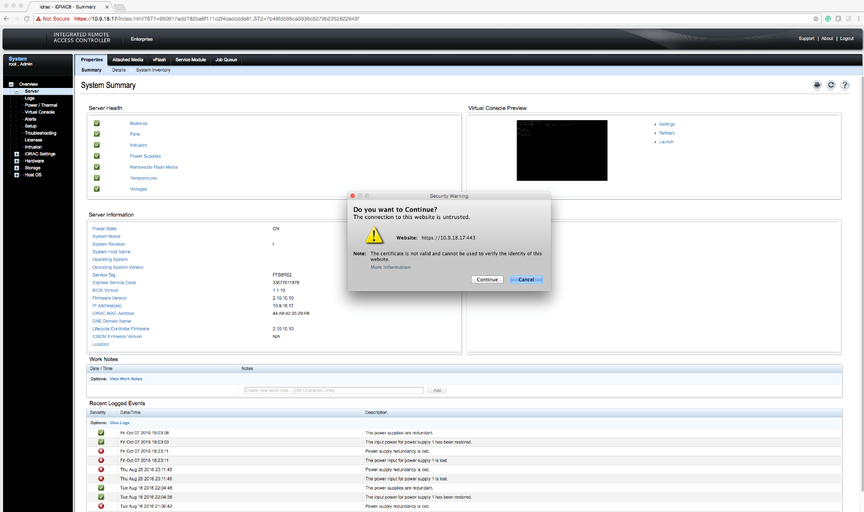864x512 pixels.
Task: Expand the Hardware tree node
Action: 16,161
